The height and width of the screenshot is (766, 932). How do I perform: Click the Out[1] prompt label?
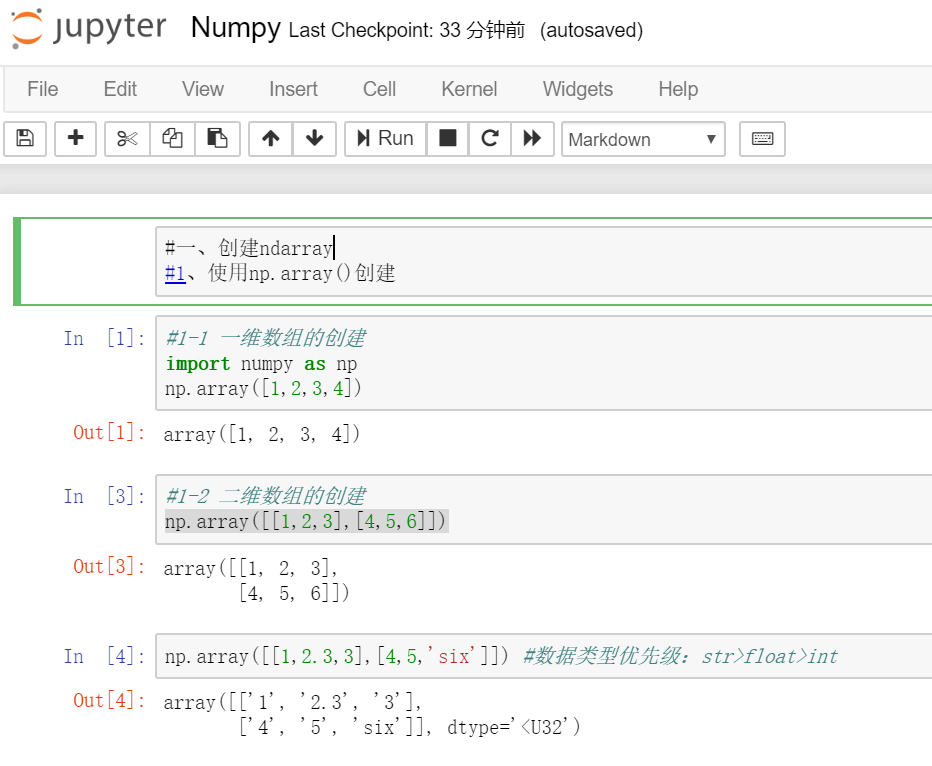109,433
